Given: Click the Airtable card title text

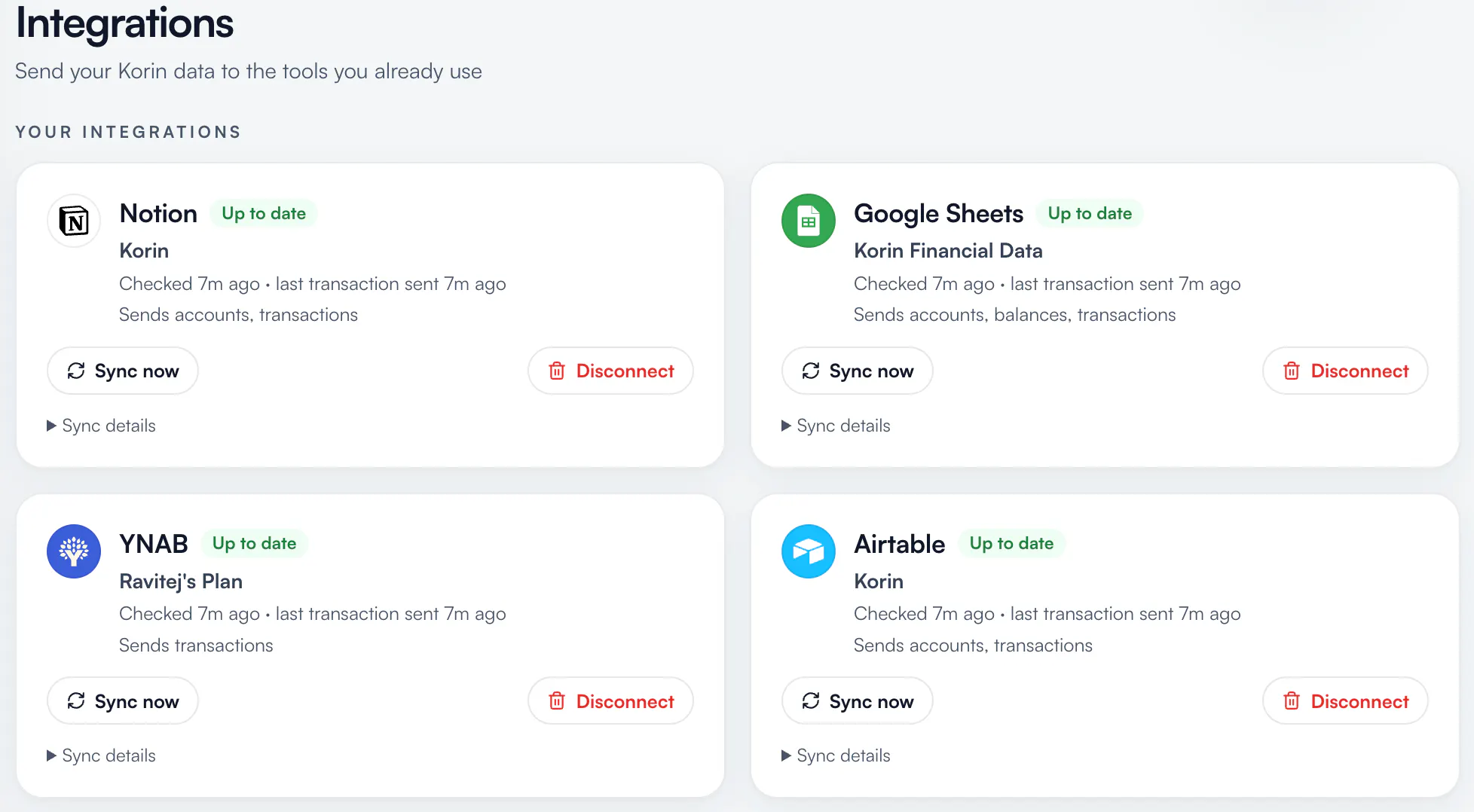Looking at the screenshot, I should pyautogui.click(x=899, y=544).
